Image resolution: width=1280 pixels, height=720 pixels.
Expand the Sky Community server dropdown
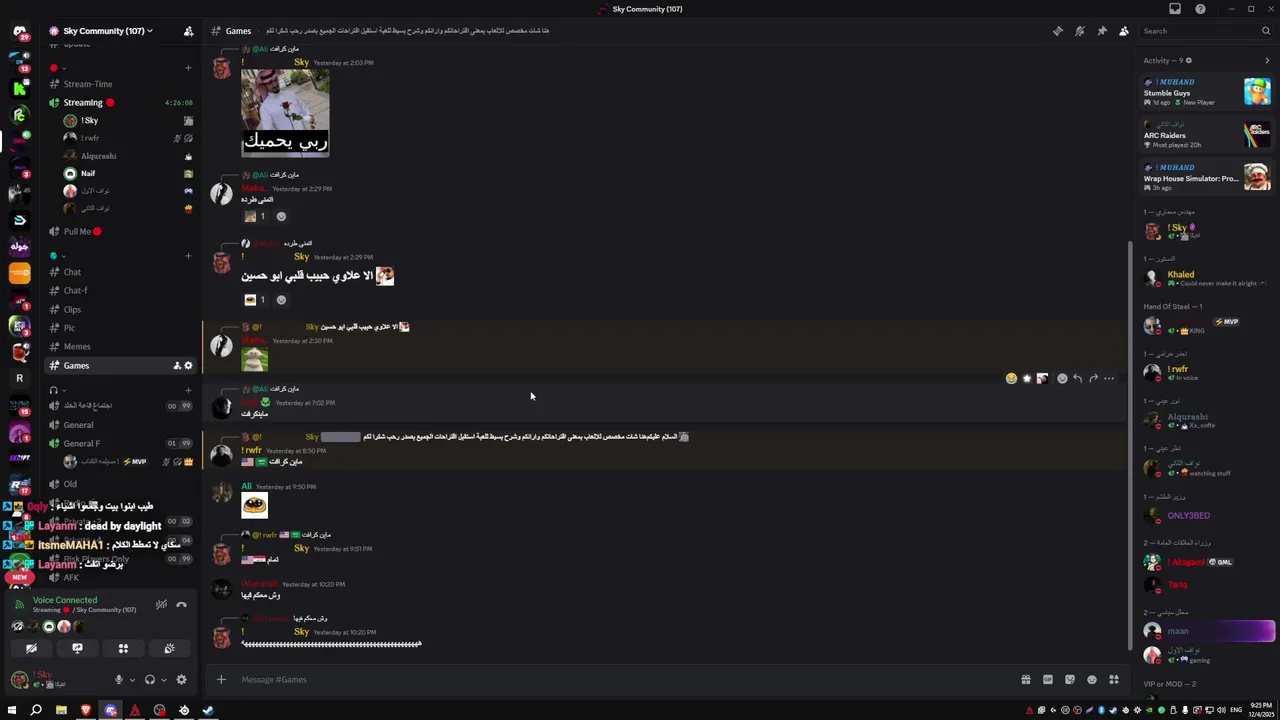click(101, 31)
